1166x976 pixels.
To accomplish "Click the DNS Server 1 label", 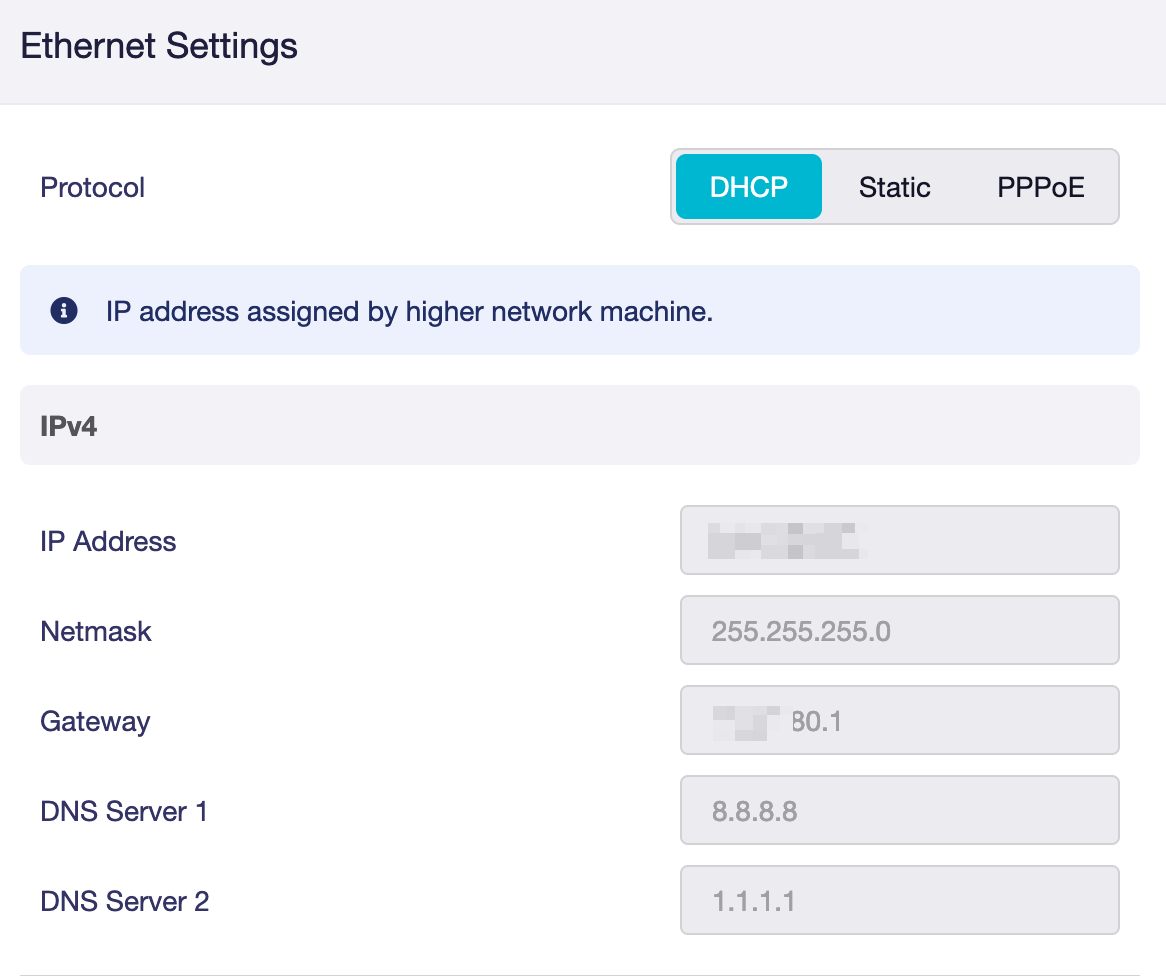I will [123, 812].
